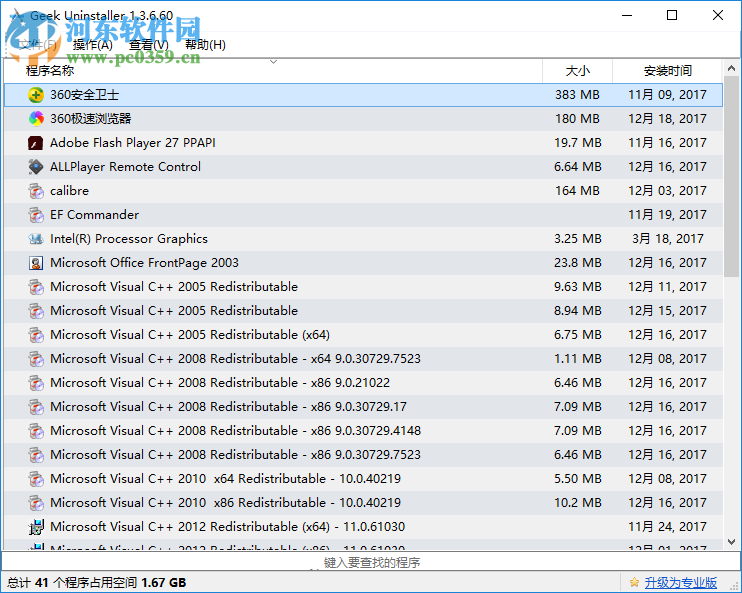Viewport: 742px width, 593px height.
Task: Open the 查看(V) menu
Action: (149, 45)
